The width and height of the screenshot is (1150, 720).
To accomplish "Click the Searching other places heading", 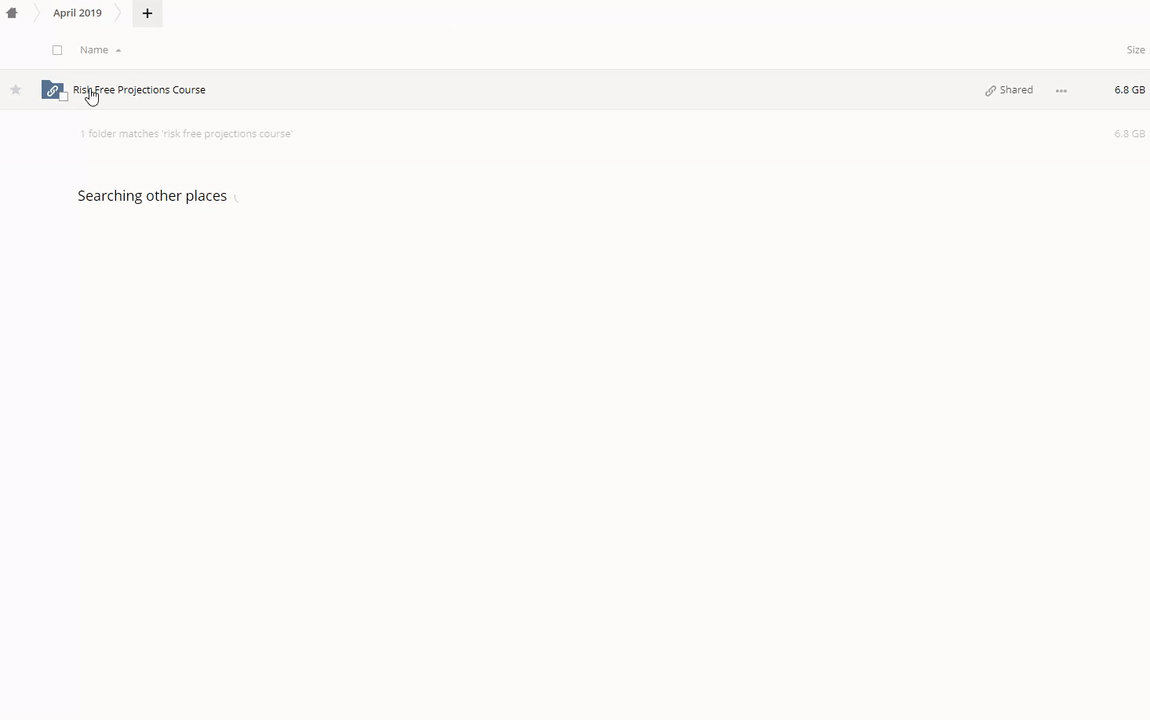I will (x=152, y=196).
